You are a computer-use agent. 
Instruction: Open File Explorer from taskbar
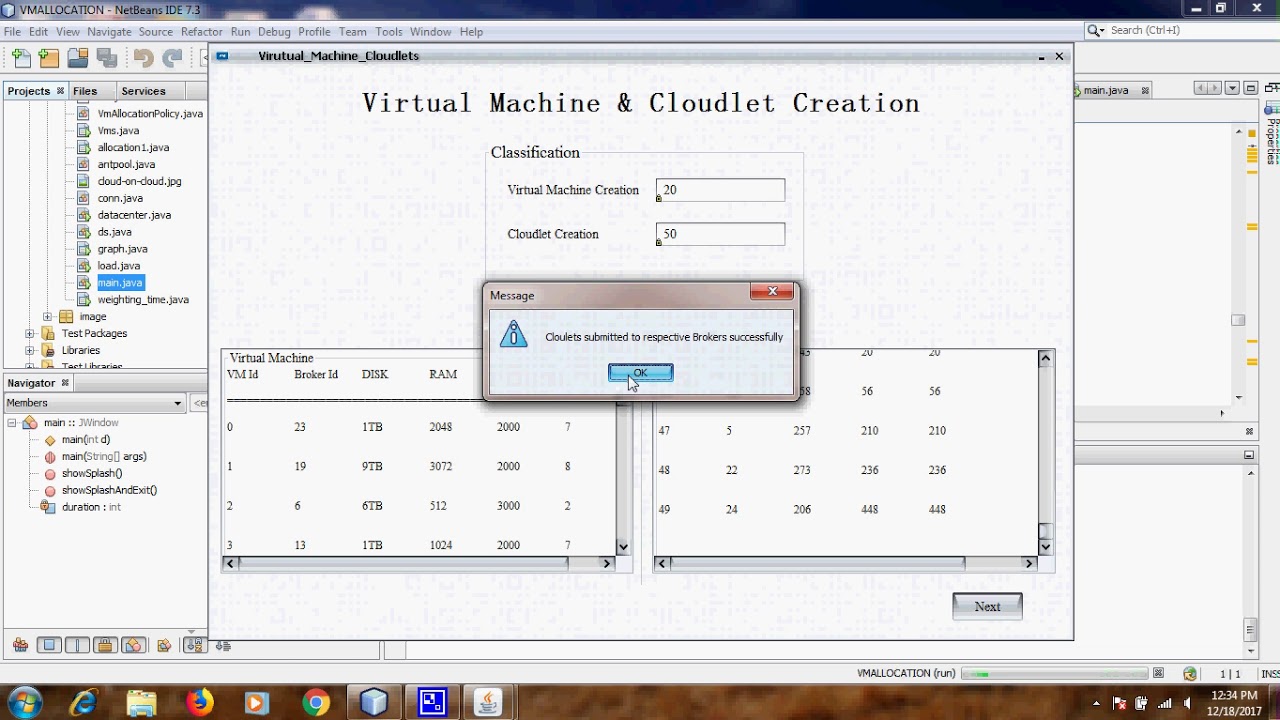tap(142, 703)
